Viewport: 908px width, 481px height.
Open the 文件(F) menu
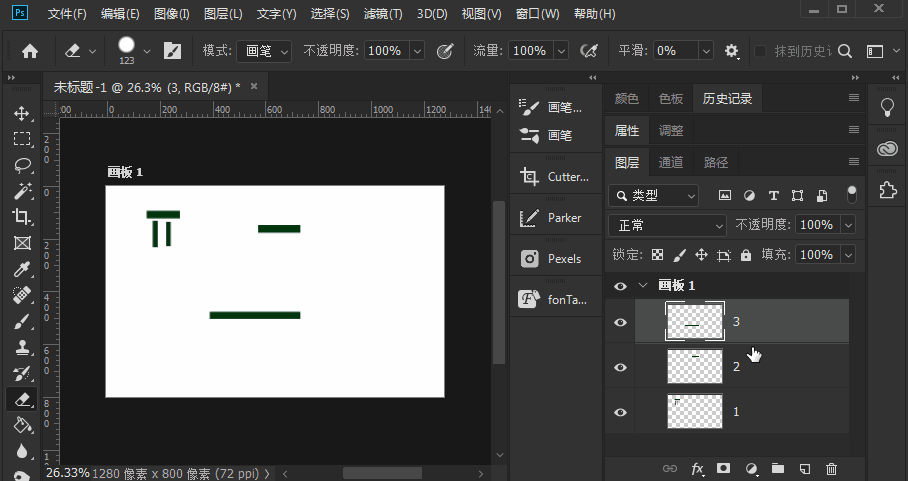coord(67,13)
